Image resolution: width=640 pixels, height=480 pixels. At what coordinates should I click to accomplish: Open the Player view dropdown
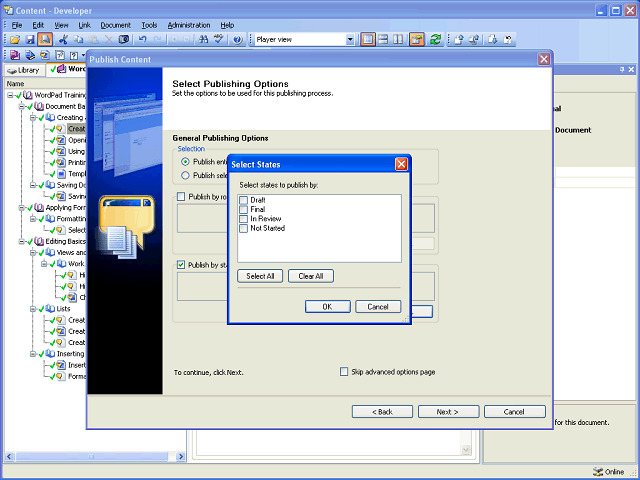350,40
